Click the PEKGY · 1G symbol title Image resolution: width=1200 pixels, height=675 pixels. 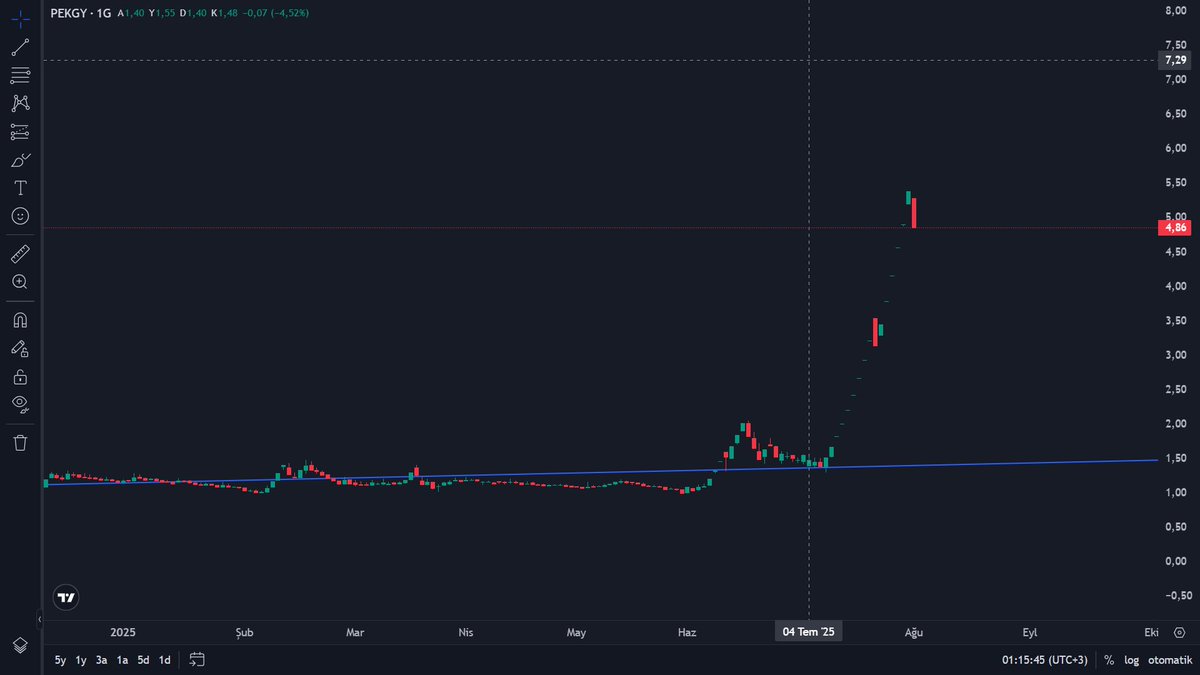point(80,14)
